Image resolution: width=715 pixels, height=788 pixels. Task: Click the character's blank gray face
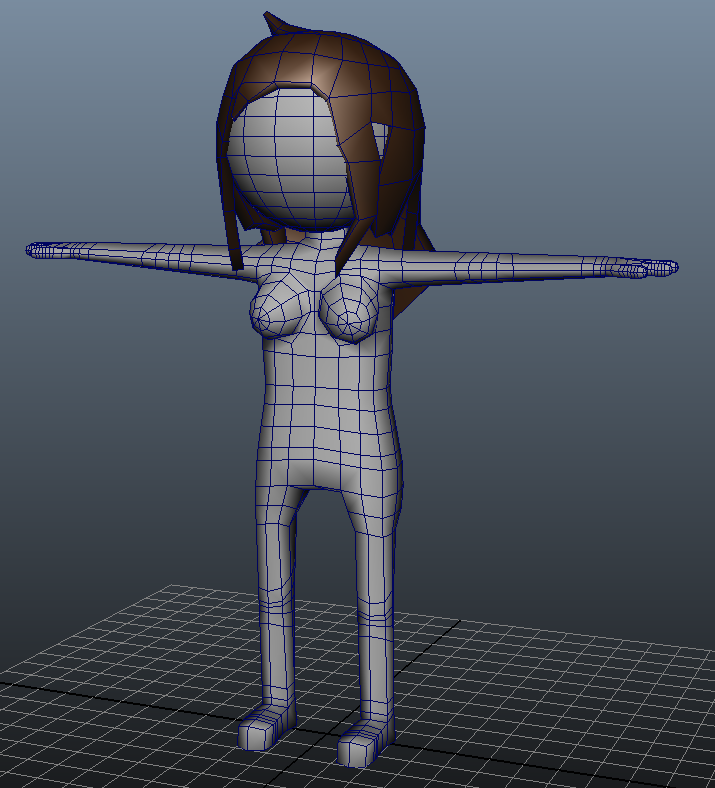pos(289,158)
